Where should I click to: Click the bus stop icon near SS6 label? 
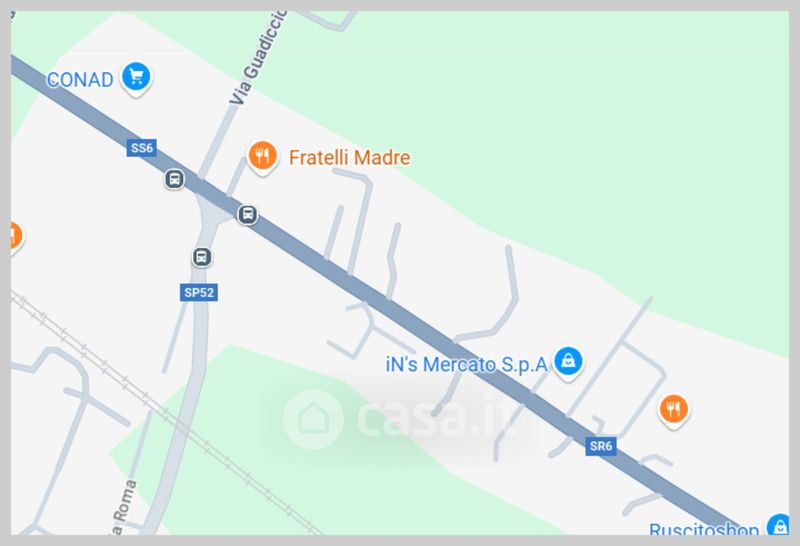pyautogui.click(x=174, y=179)
